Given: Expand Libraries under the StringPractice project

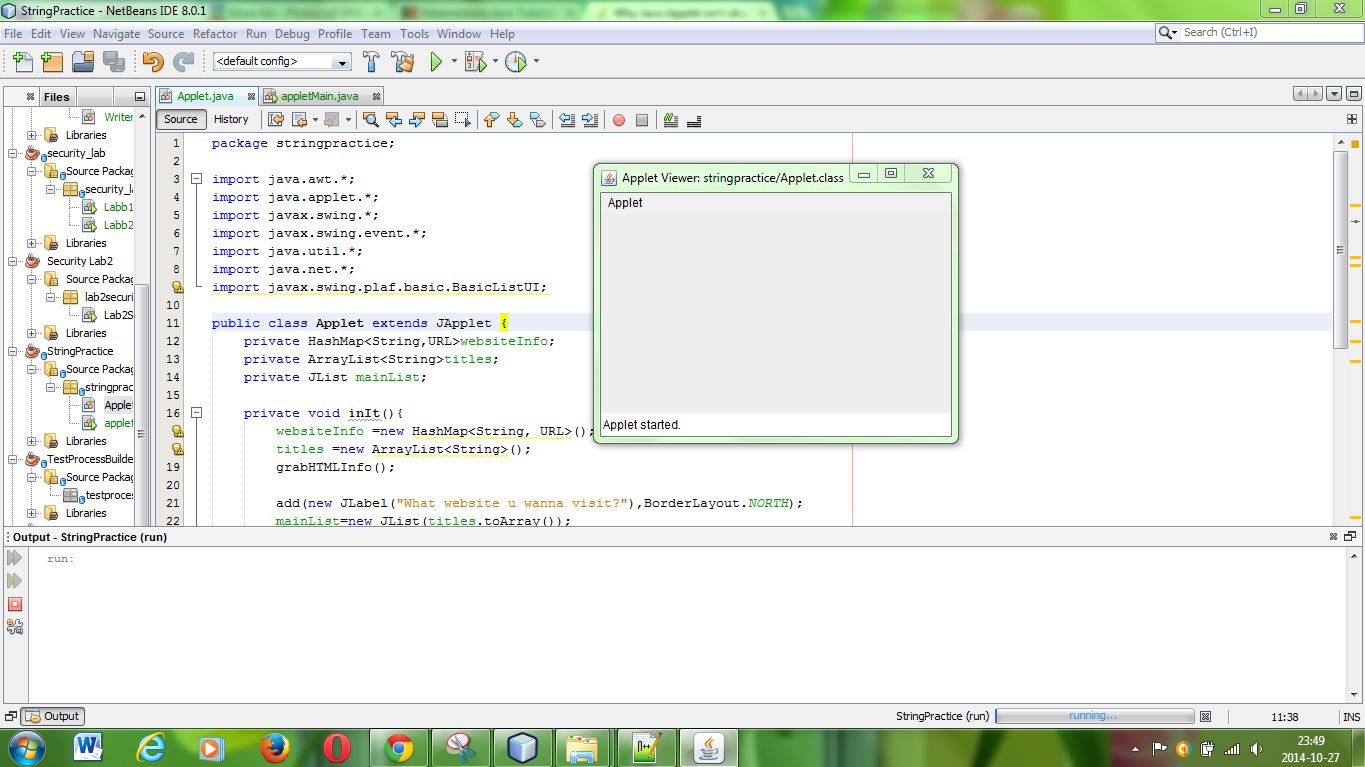Looking at the screenshot, I should pyautogui.click(x=32, y=441).
